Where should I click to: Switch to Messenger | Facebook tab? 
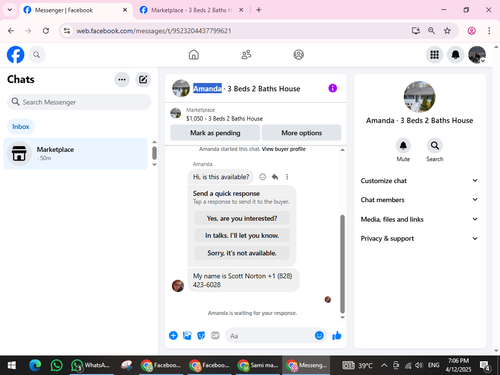pyautogui.click(x=76, y=10)
